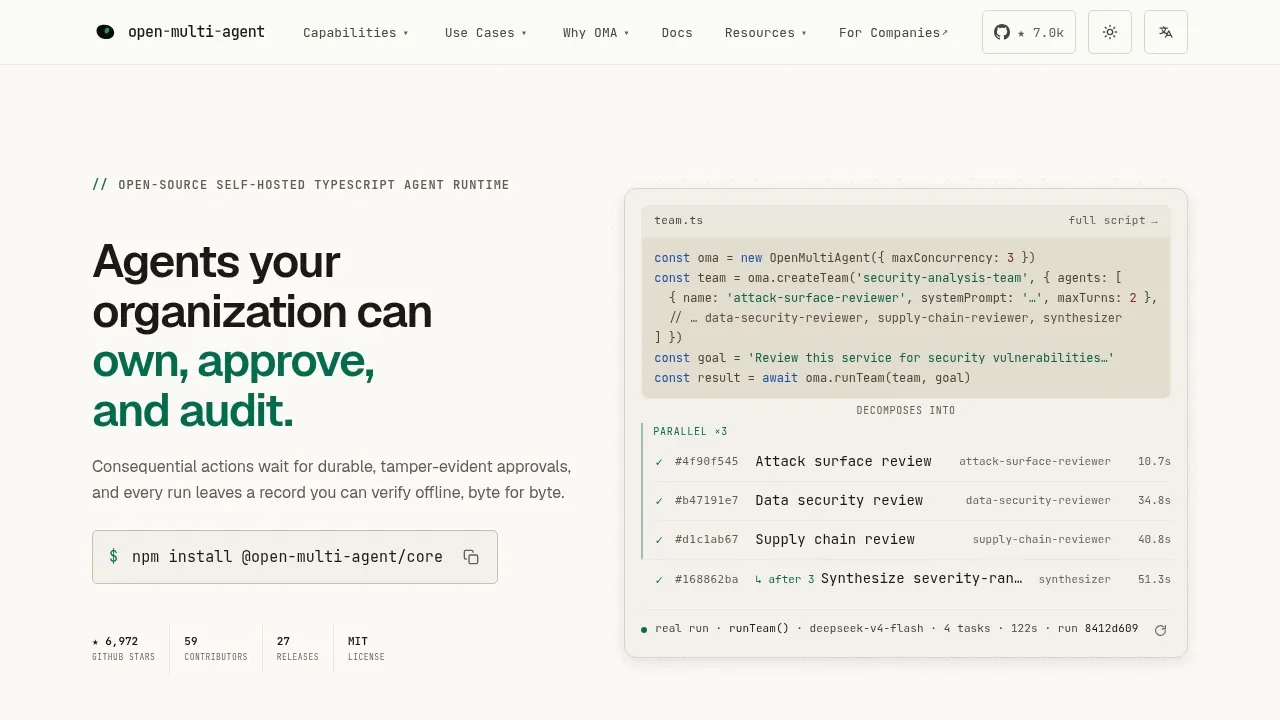
Task: Copy the npm install command
Action: click(471, 557)
